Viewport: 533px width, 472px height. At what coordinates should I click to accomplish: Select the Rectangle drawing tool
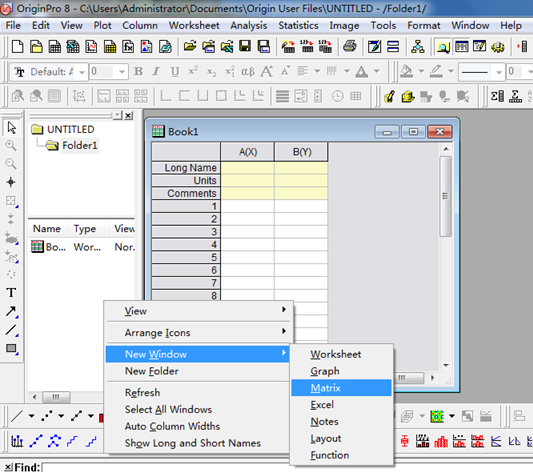click(11, 348)
